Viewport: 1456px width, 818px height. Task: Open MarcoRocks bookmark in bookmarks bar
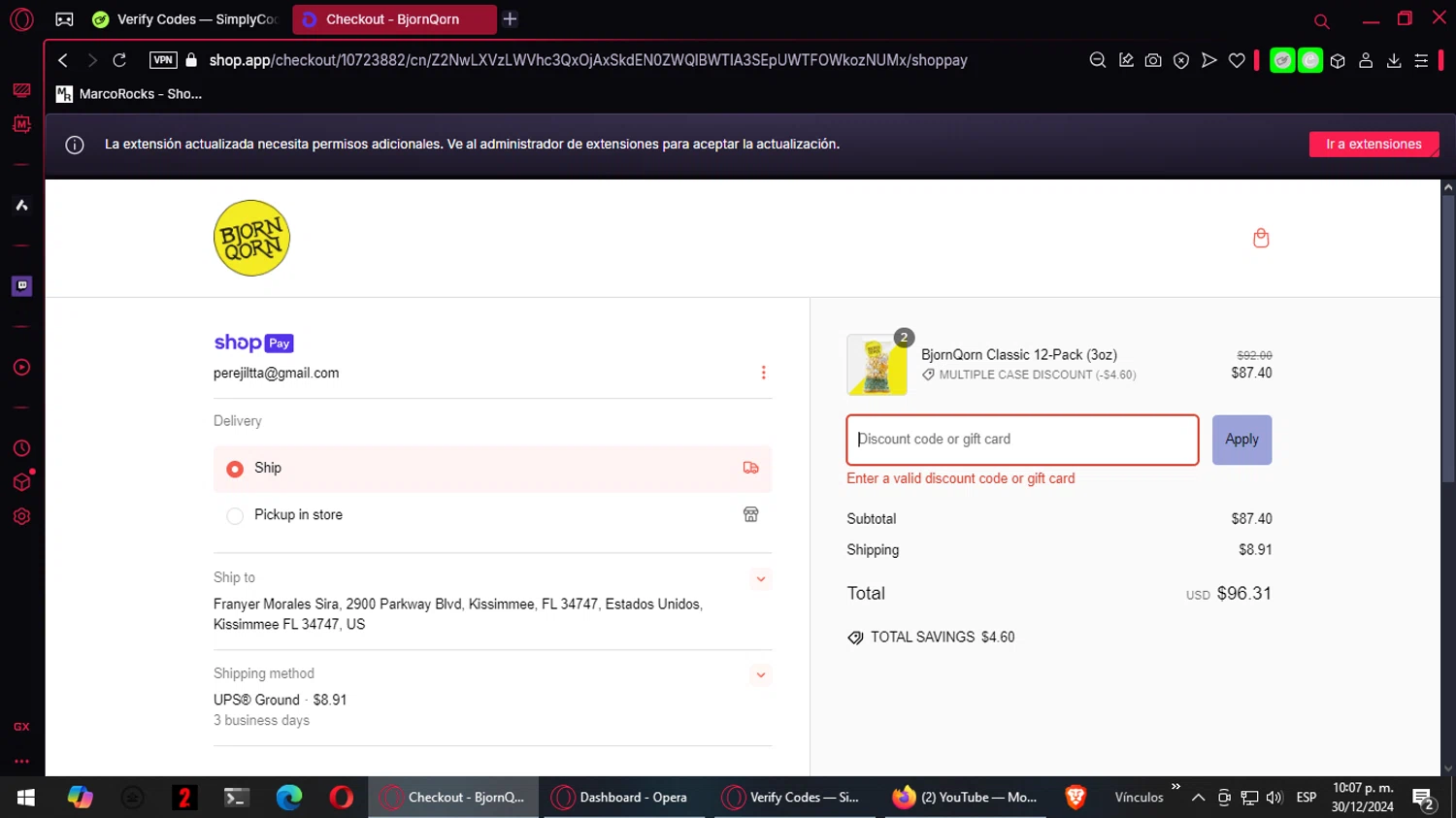(x=129, y=94)
